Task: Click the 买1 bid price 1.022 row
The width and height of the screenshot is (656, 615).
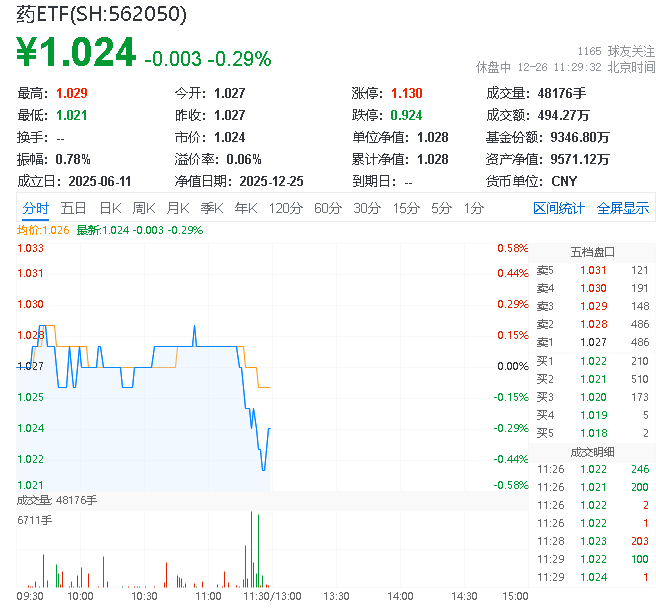Action: click(x=592, y=360)
